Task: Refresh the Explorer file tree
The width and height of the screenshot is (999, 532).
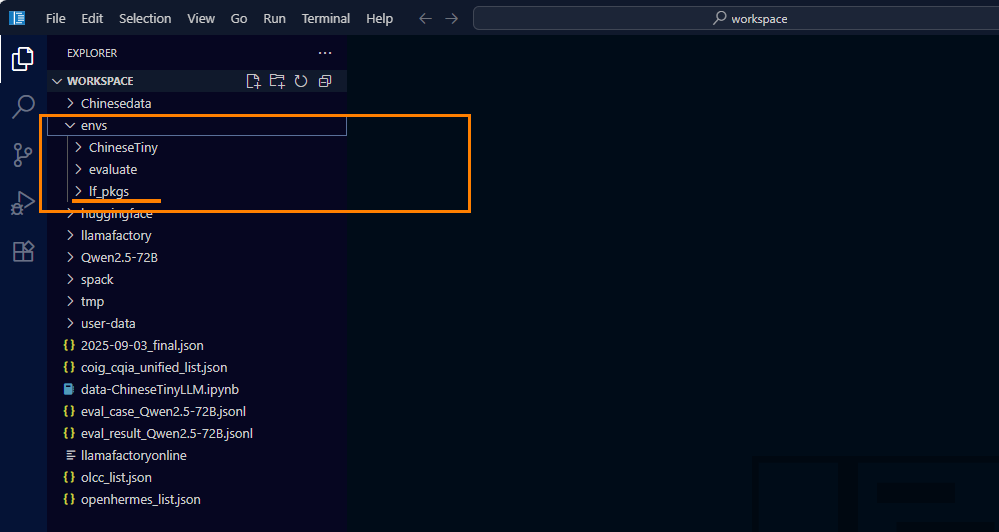Action: 301,81
